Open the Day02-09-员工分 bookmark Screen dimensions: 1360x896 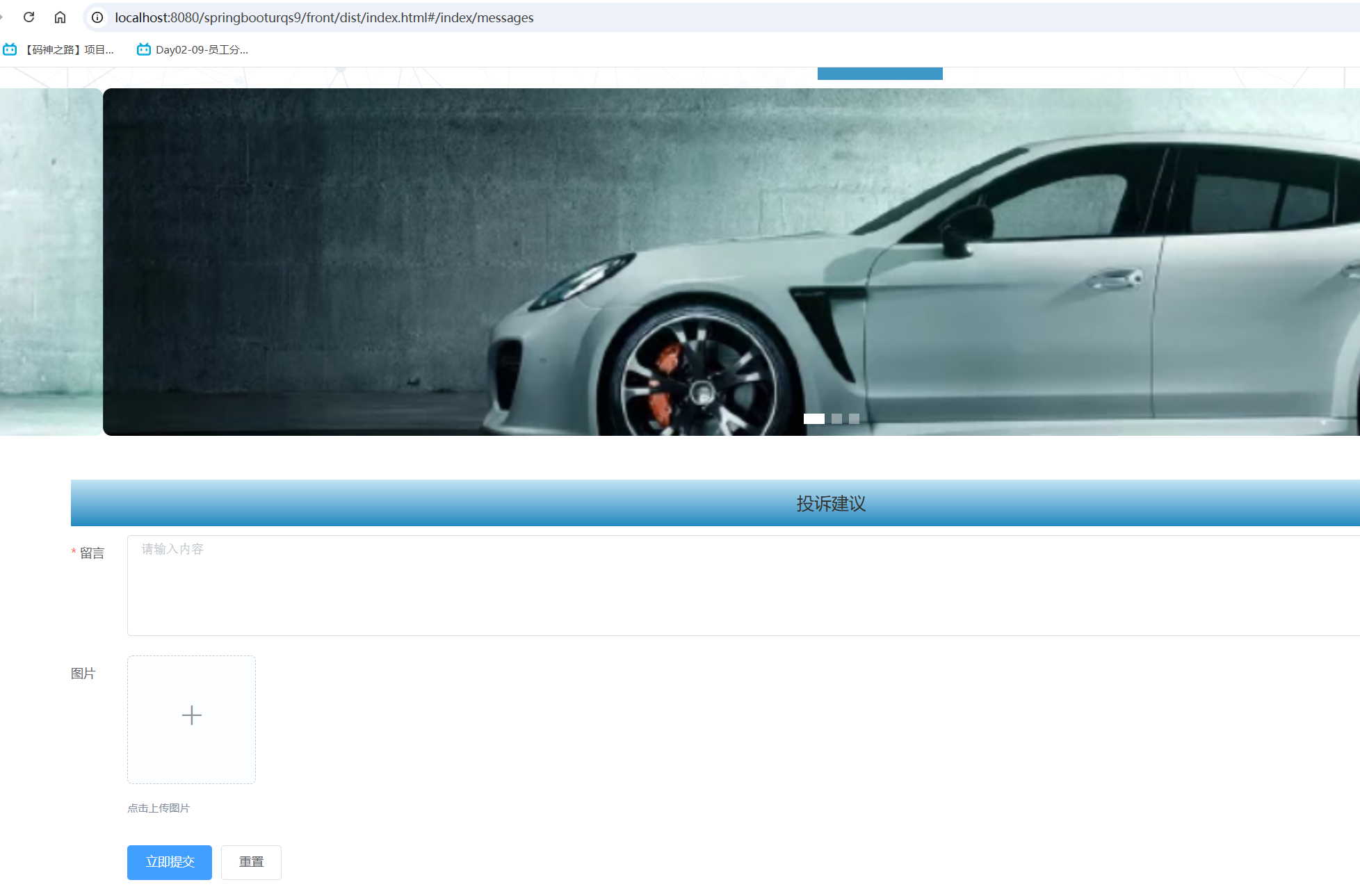(x=193, y=49)
